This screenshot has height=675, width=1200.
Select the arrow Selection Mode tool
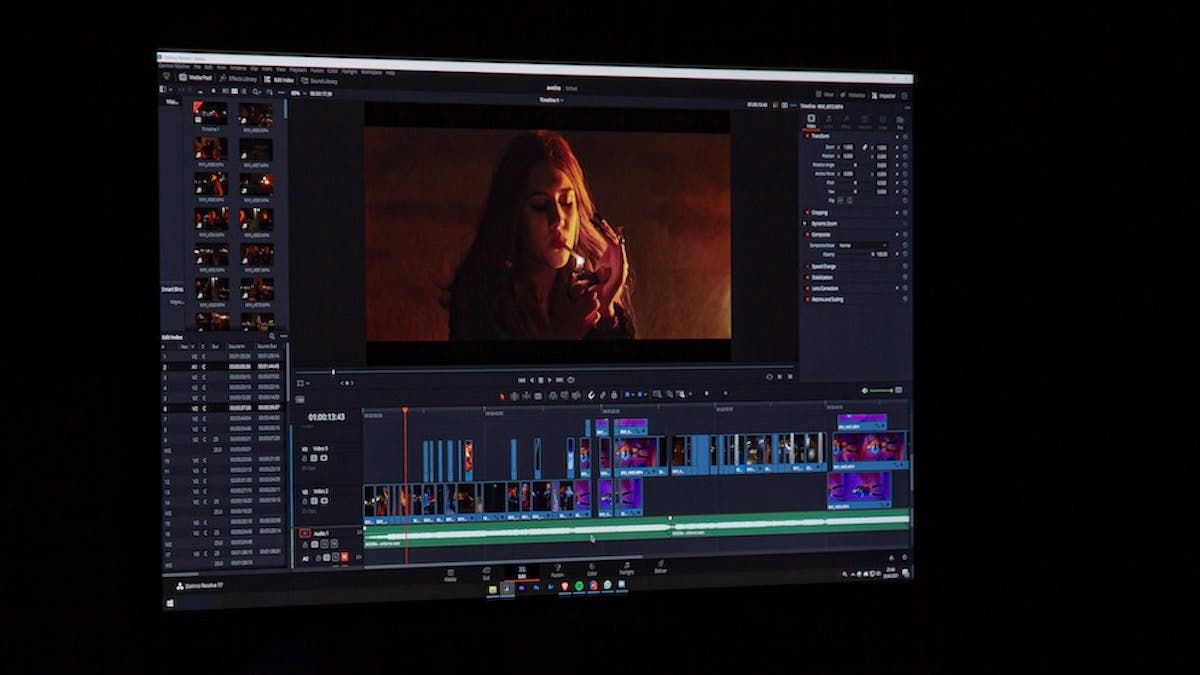coord(503,395)
